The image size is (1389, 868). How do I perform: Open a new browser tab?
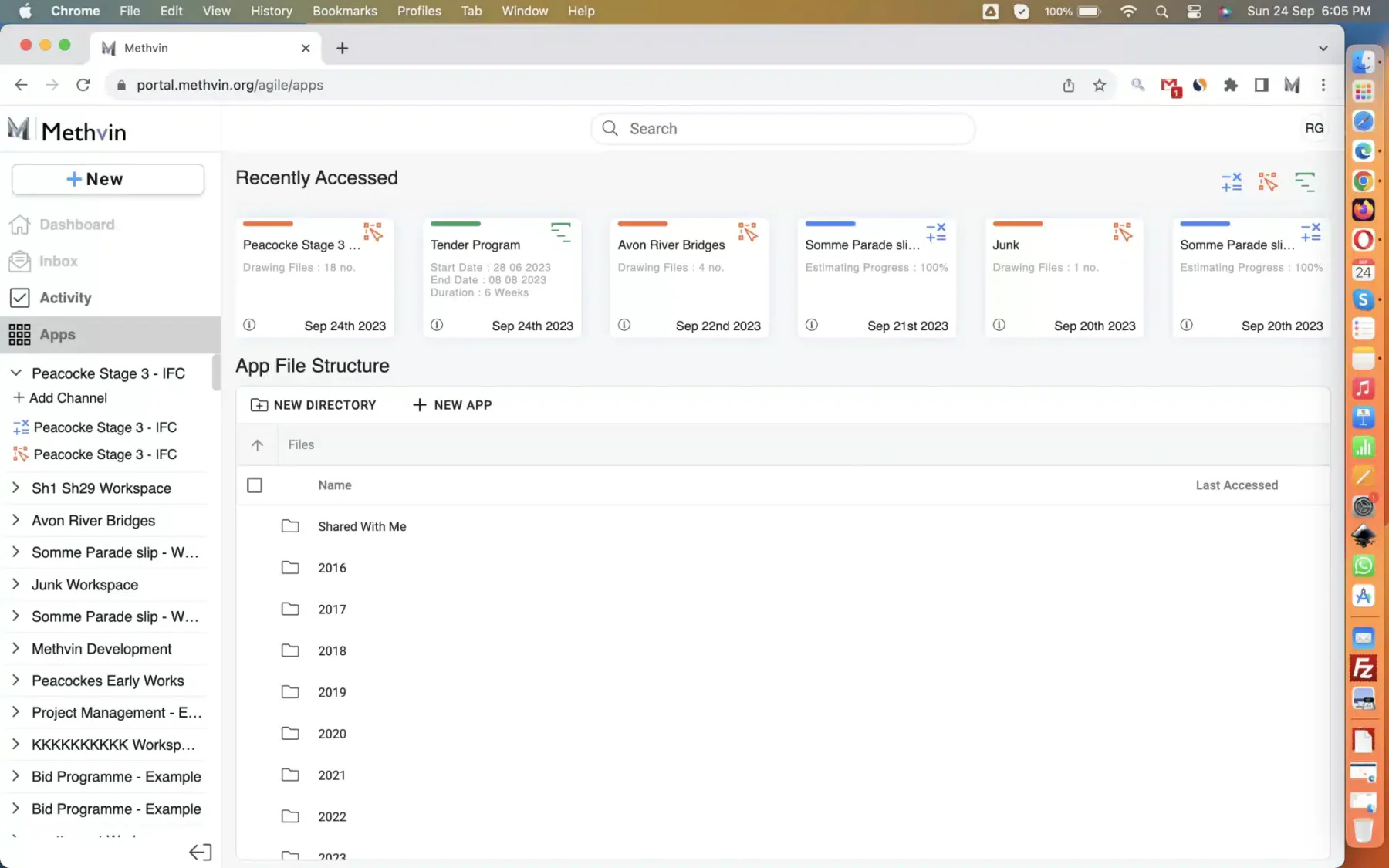343,48
